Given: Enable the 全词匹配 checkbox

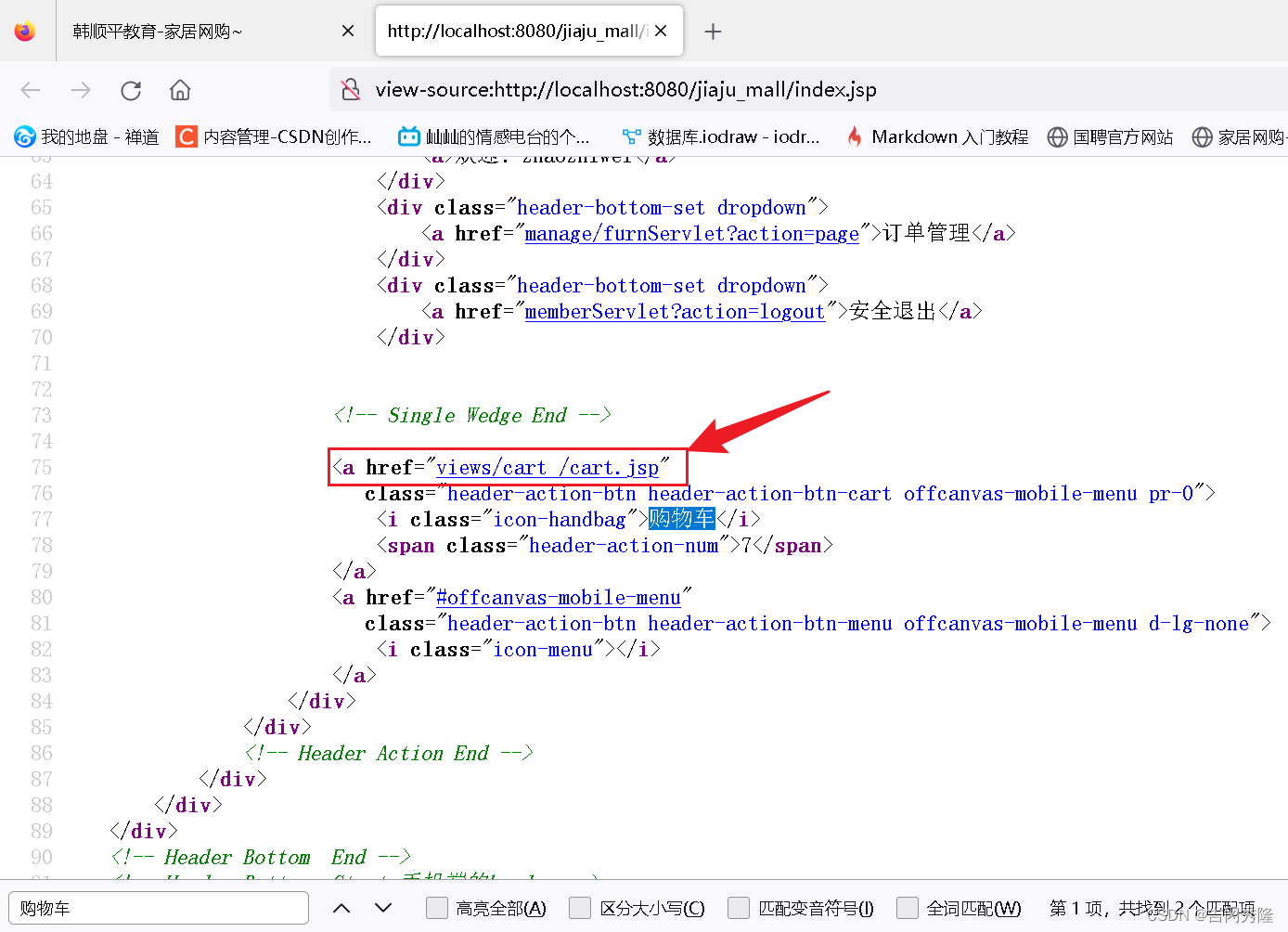Looking at the screenshot, I should coord(908,908).
